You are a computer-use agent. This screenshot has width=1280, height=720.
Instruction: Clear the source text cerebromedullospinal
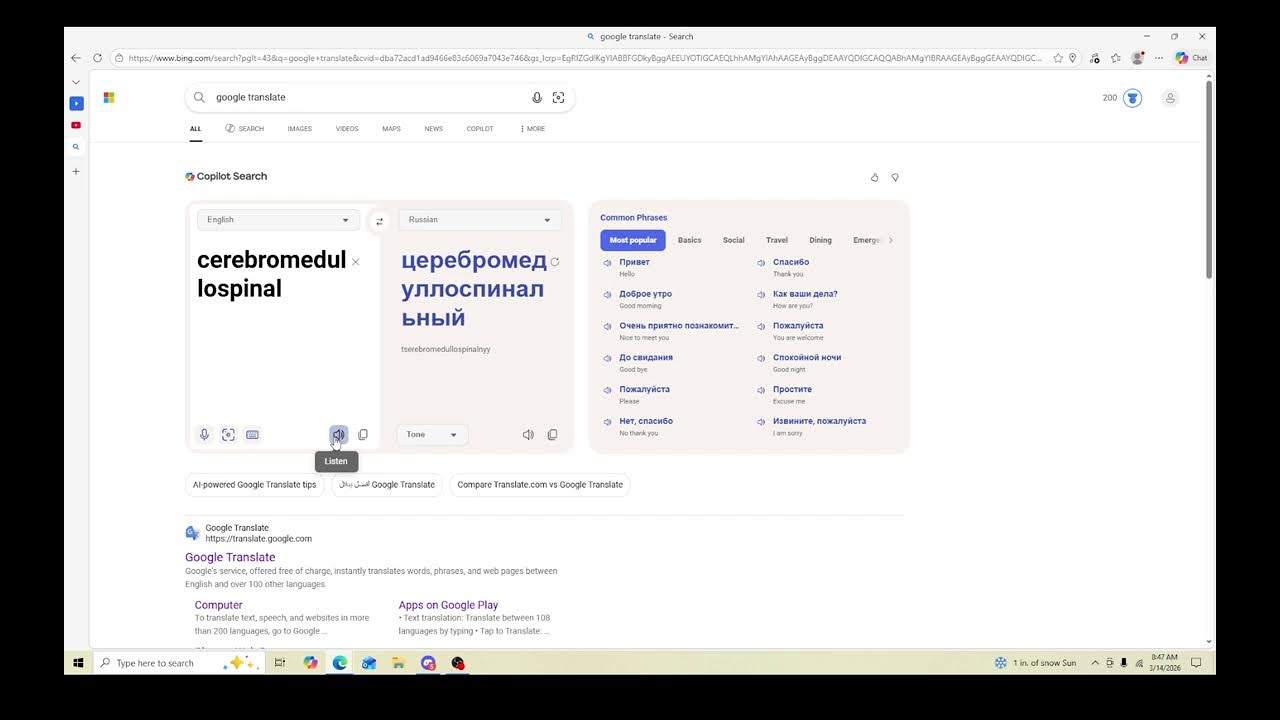click(x=355, y=262)
